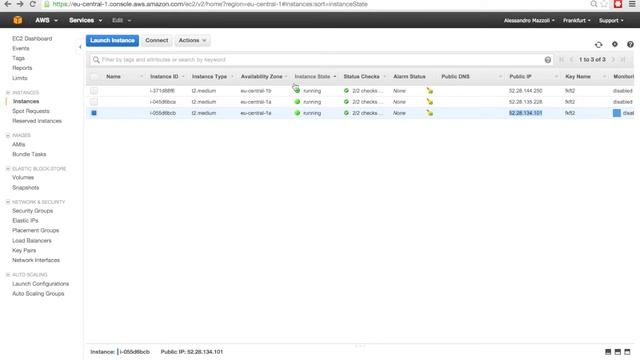
Task: Open Key Pairs in sidebar
Action: click(x=24, y=250)
